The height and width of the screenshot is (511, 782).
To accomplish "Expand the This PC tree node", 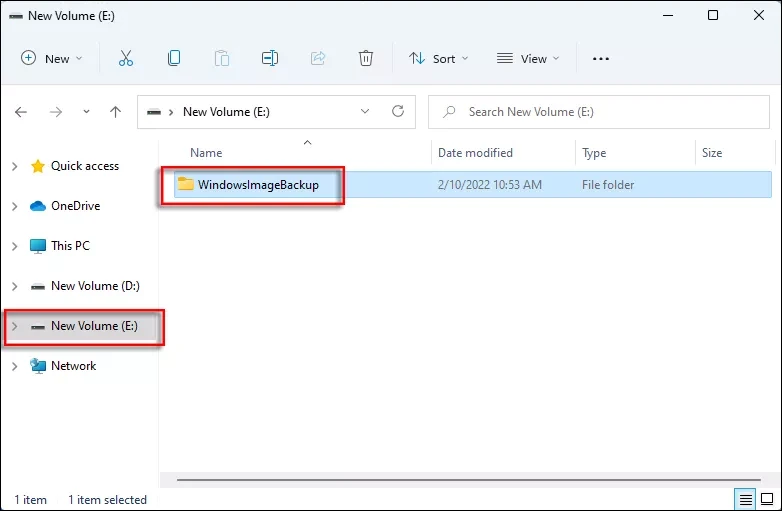I will pos(14,246).
